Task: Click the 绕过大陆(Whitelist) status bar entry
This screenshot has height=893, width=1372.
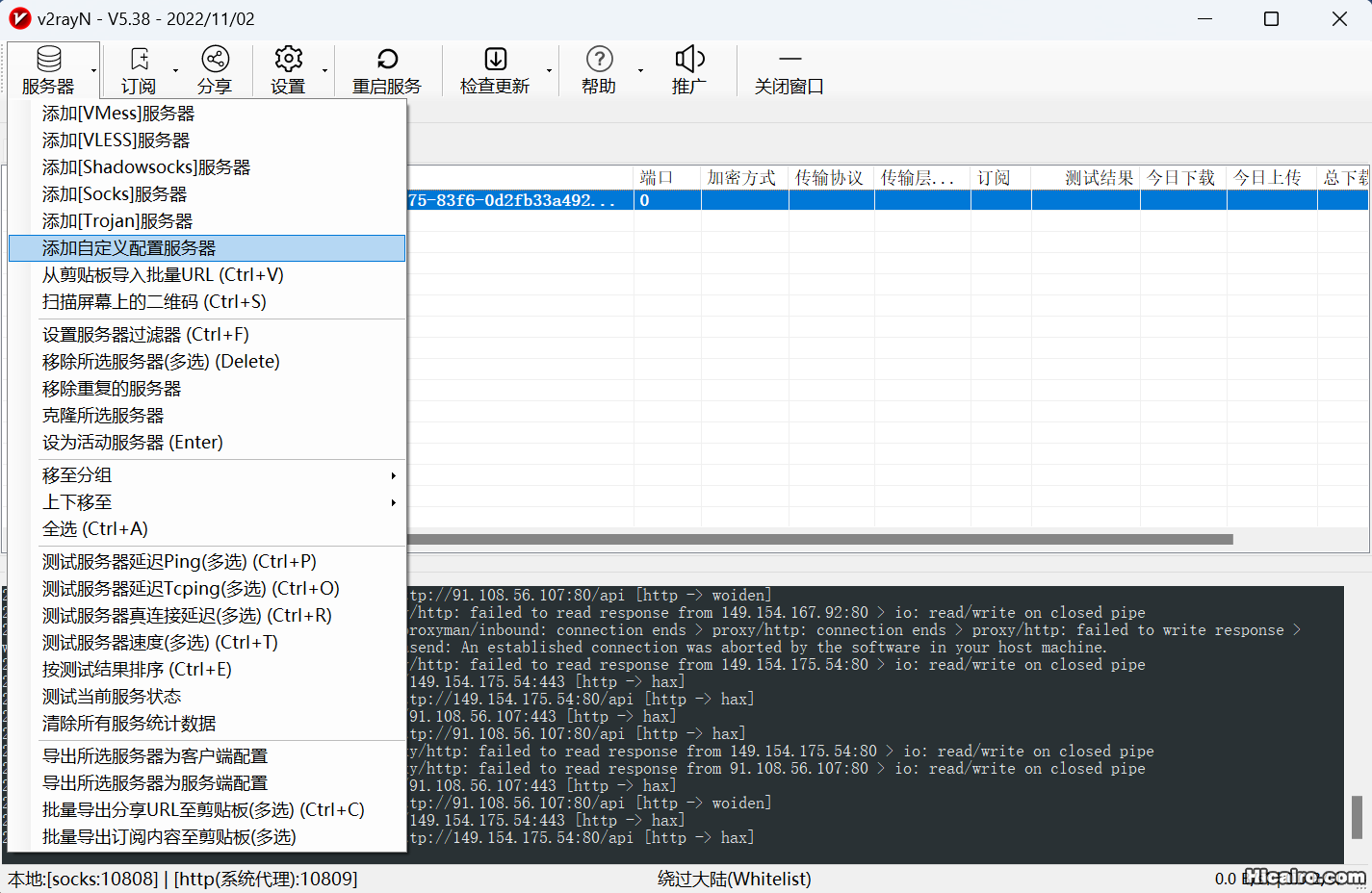Action: coord(735,879)
